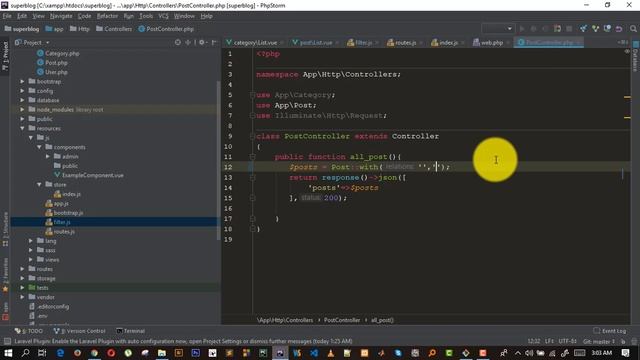Expand the vendor folder

(22, 297)
